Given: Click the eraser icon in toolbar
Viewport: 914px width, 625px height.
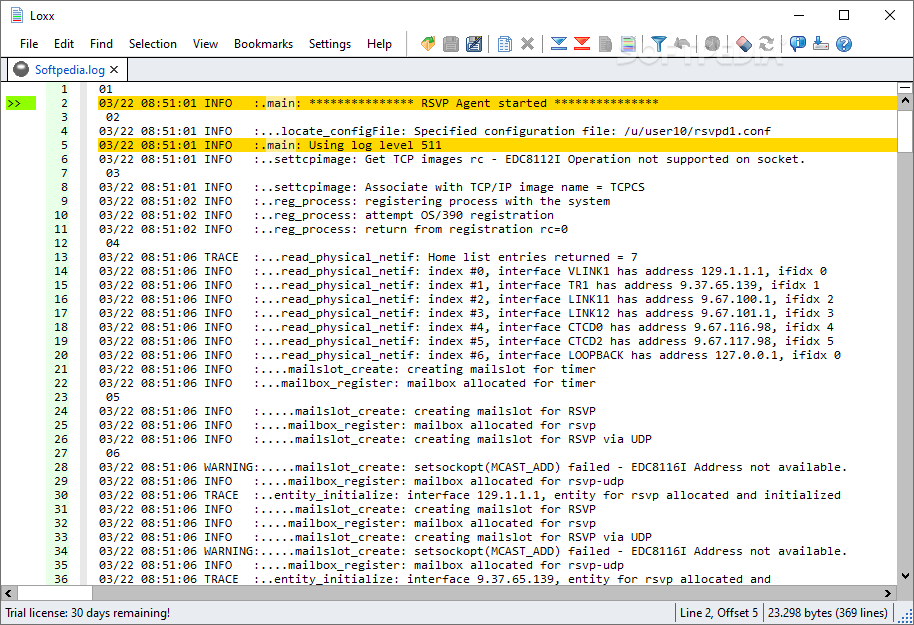Looking at the screenshot, I should [x=744, y=44].
